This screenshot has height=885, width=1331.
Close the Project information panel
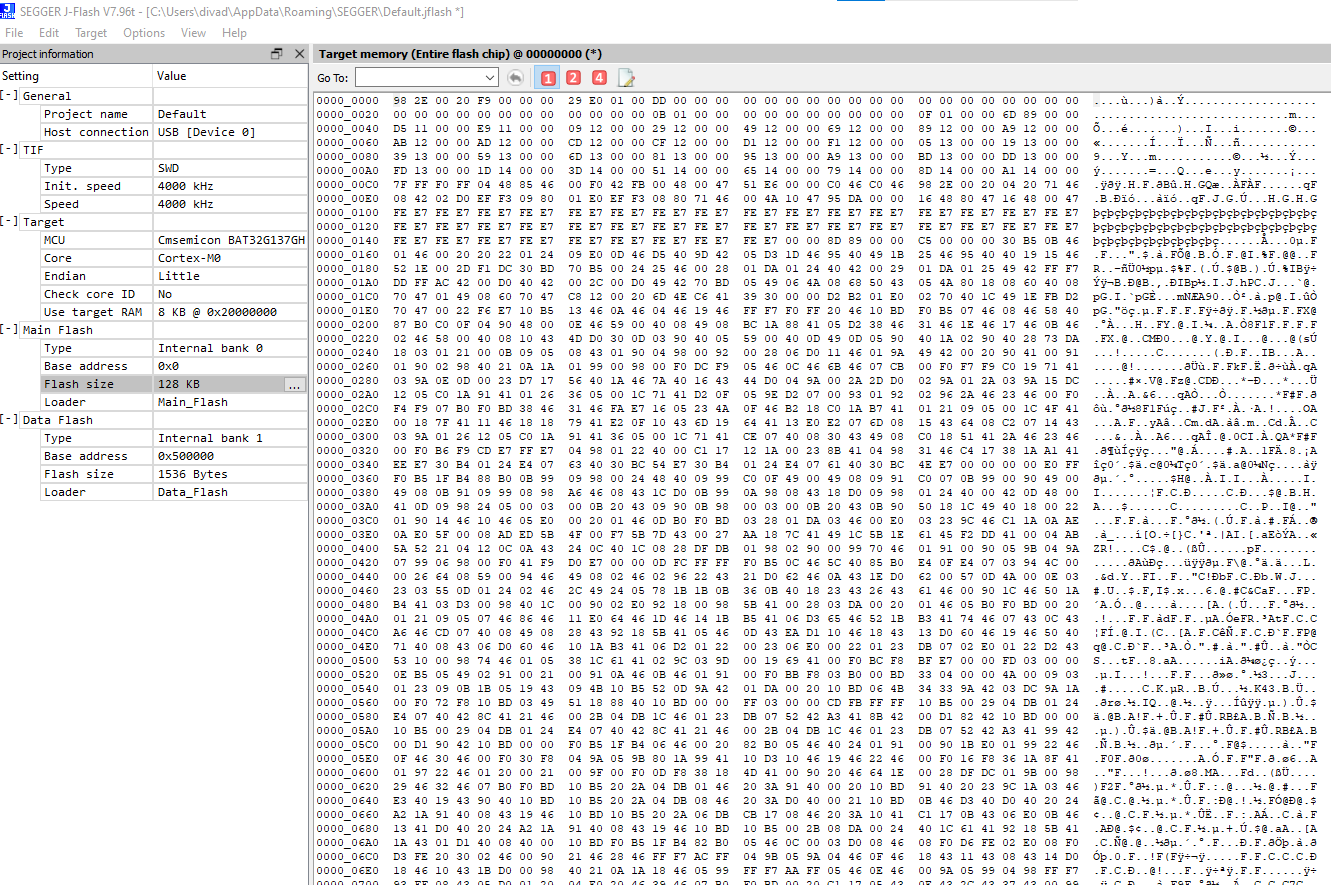click(298, 54)
